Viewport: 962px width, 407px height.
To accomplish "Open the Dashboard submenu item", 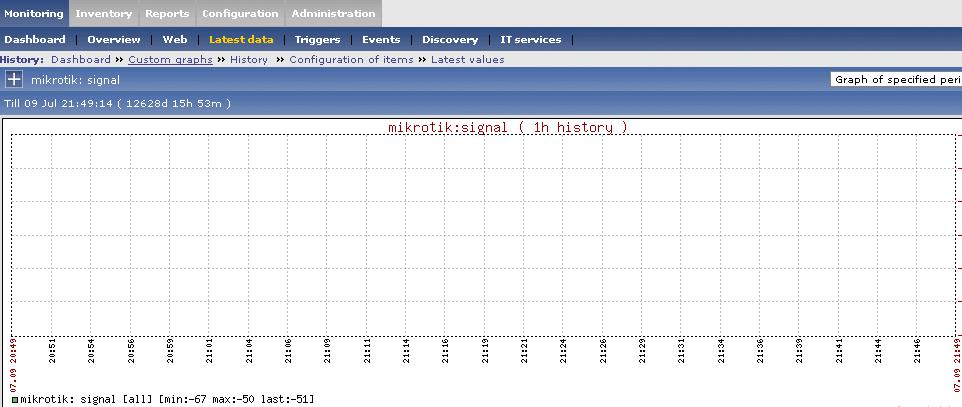I will [35, 39].
